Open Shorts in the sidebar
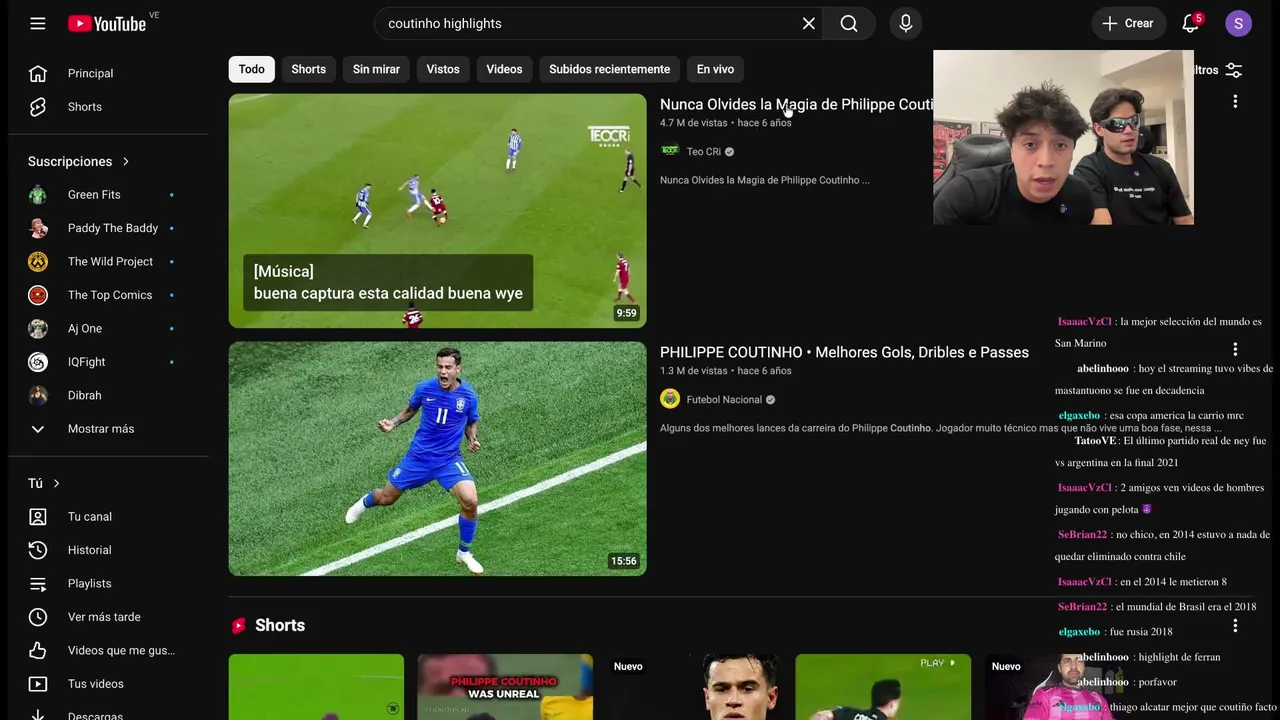 108,107
